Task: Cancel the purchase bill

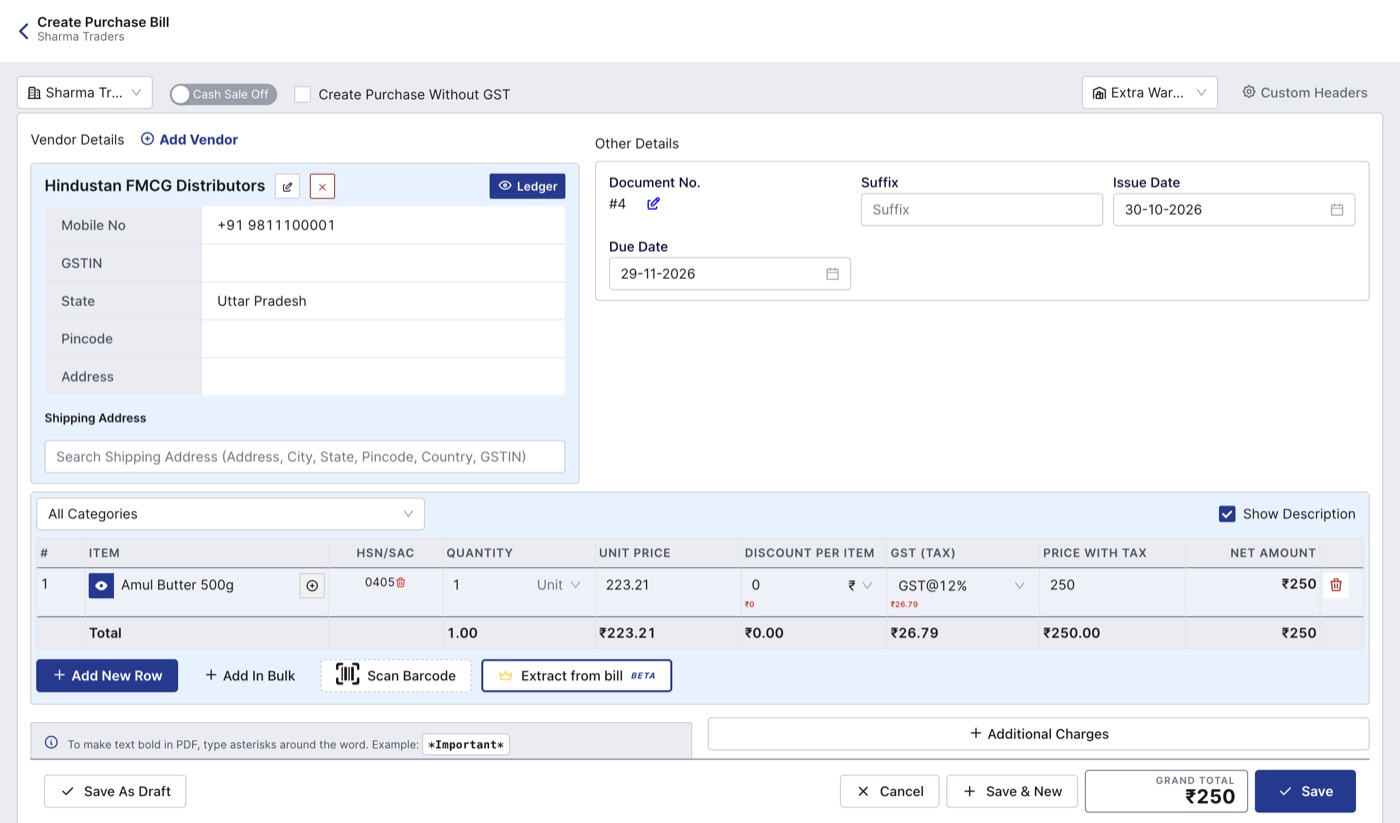Action: 890,791
